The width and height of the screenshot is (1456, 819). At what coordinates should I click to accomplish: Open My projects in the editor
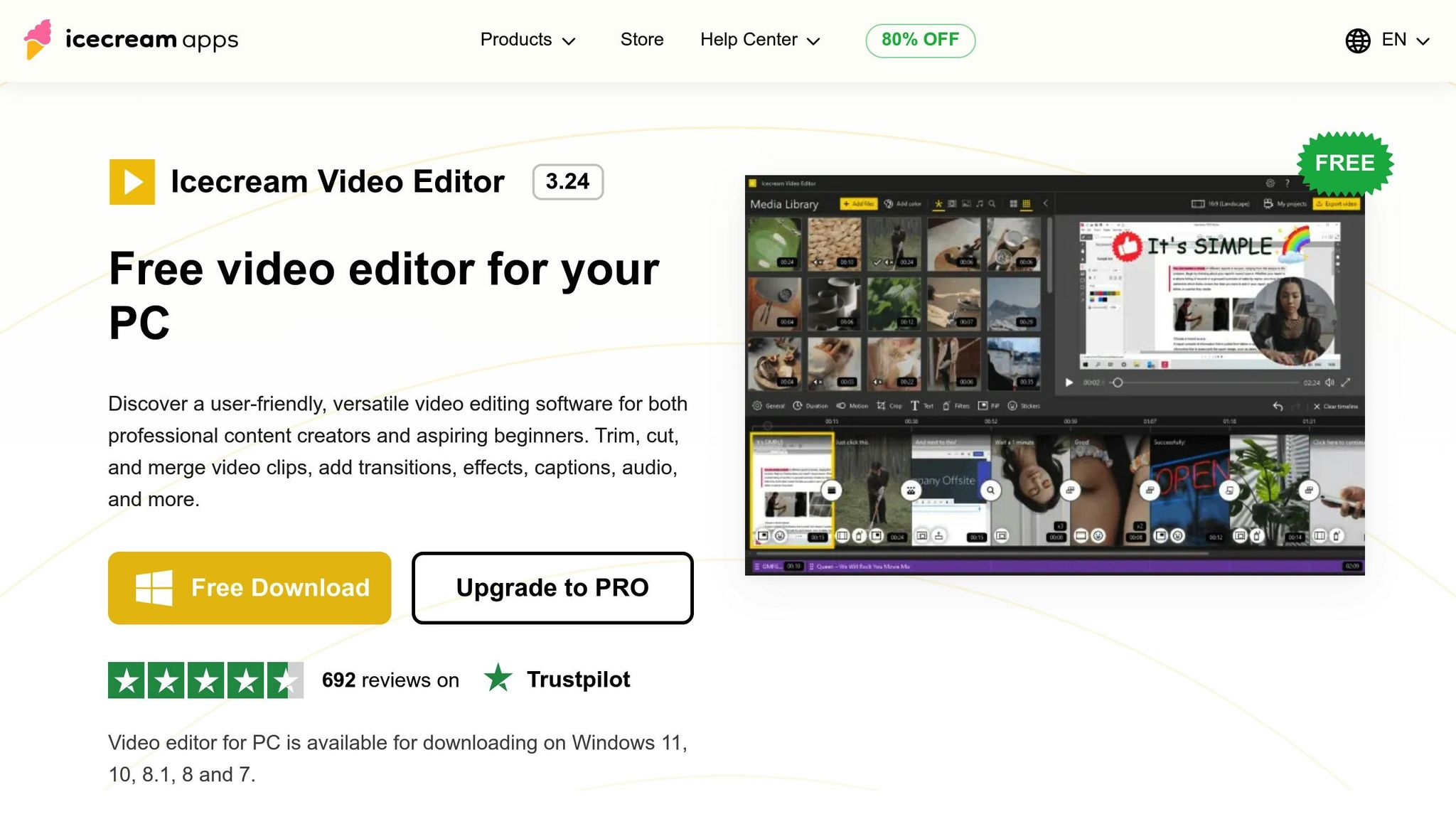pyautogui.click(x=1285, y=204)
